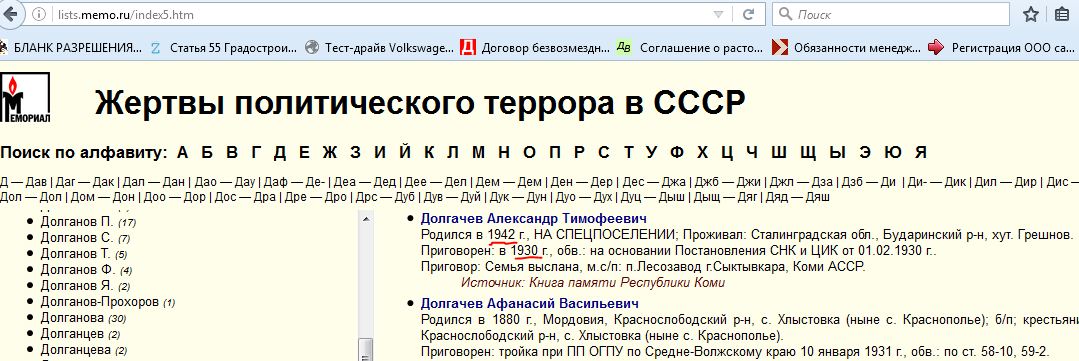This screenshot has width=1079, height=361.
Task: Reload the page with refresh icon
Action: 749,14
